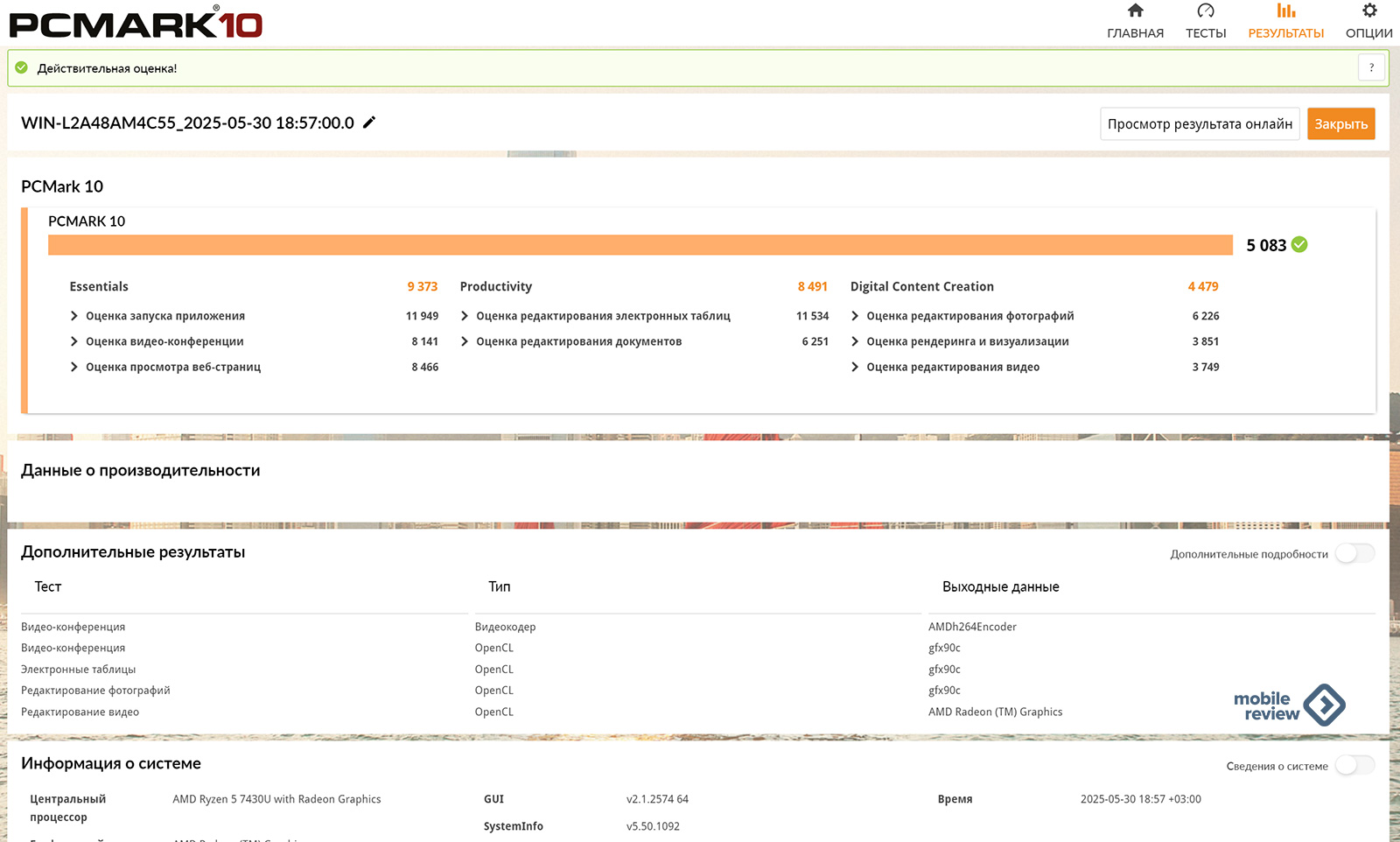Click the Digital Content Creation heading
Screen dimensions: 1400x842
click(922, 286)
